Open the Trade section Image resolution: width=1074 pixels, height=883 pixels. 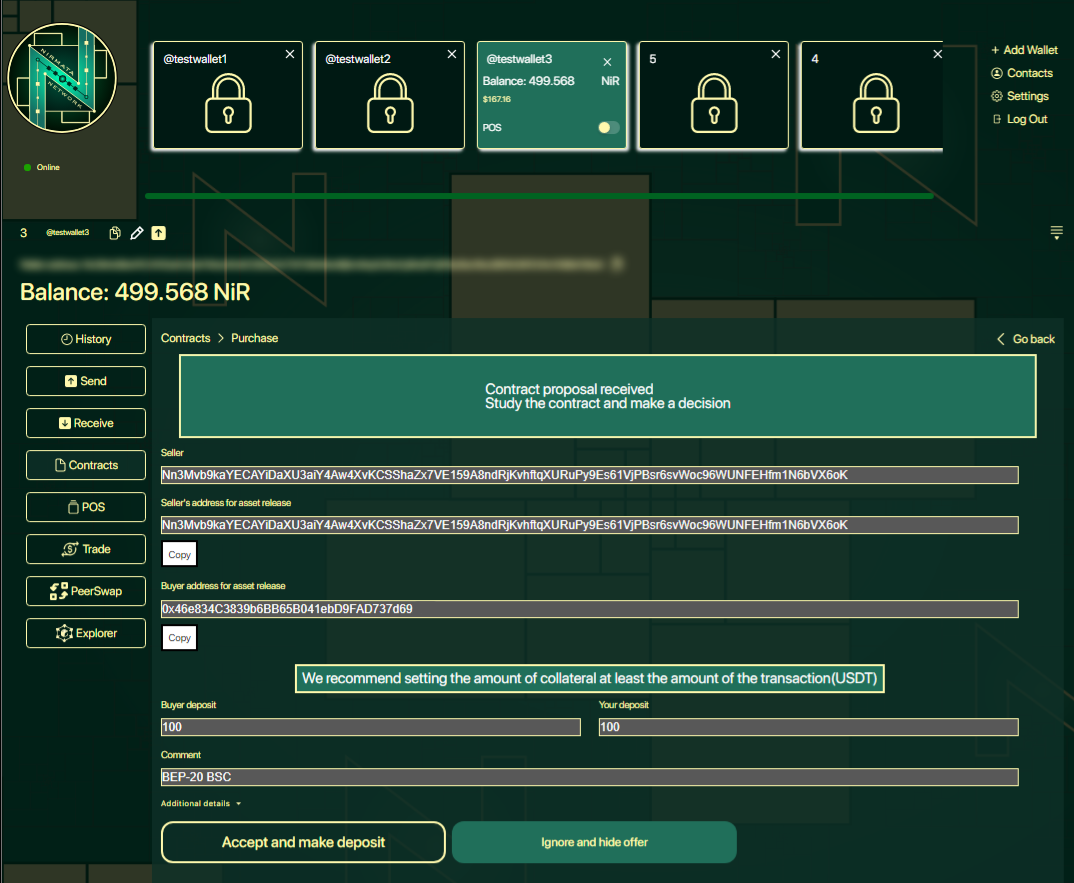86,549
